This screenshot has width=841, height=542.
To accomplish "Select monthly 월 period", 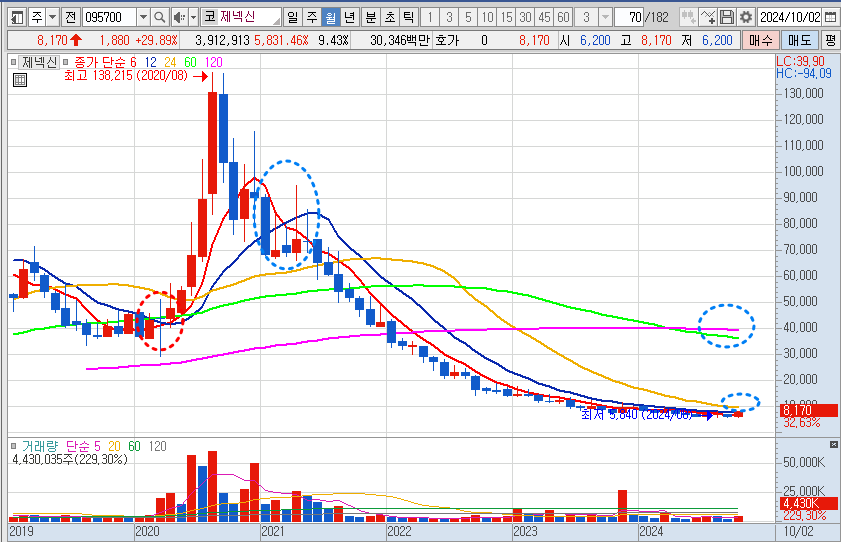I will (x=330, y=17).
